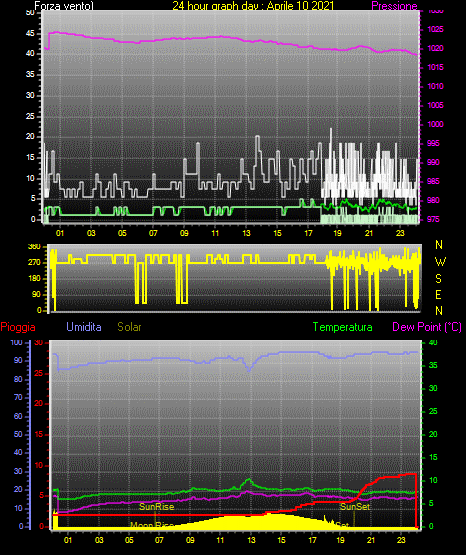The height and width of the screenshot is (555, 466).
Task: Click the Umidita legend label
Action: (84, 326)
